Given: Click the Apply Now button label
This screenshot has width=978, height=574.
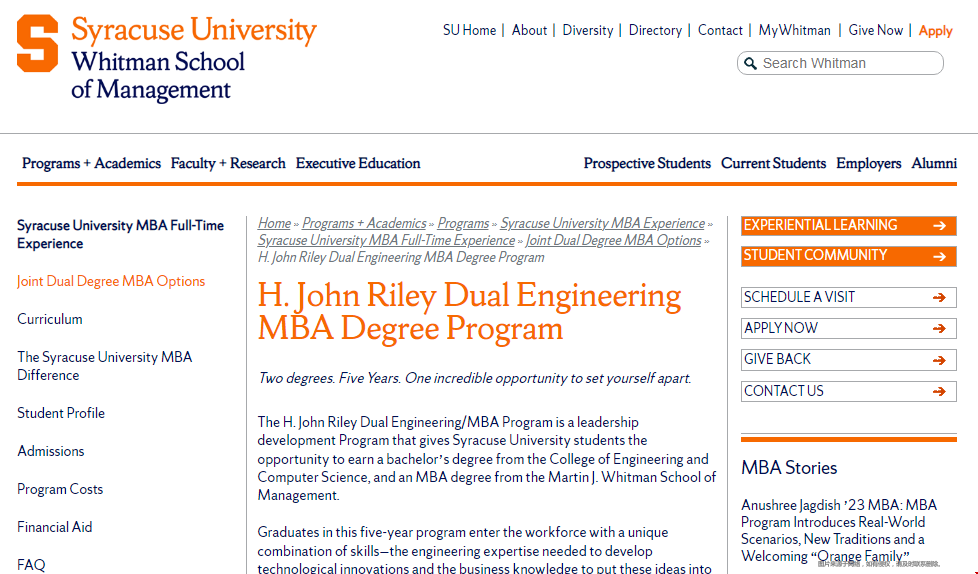Looking at the screenshot, I should pyautogui.click(x=781, y=328).
